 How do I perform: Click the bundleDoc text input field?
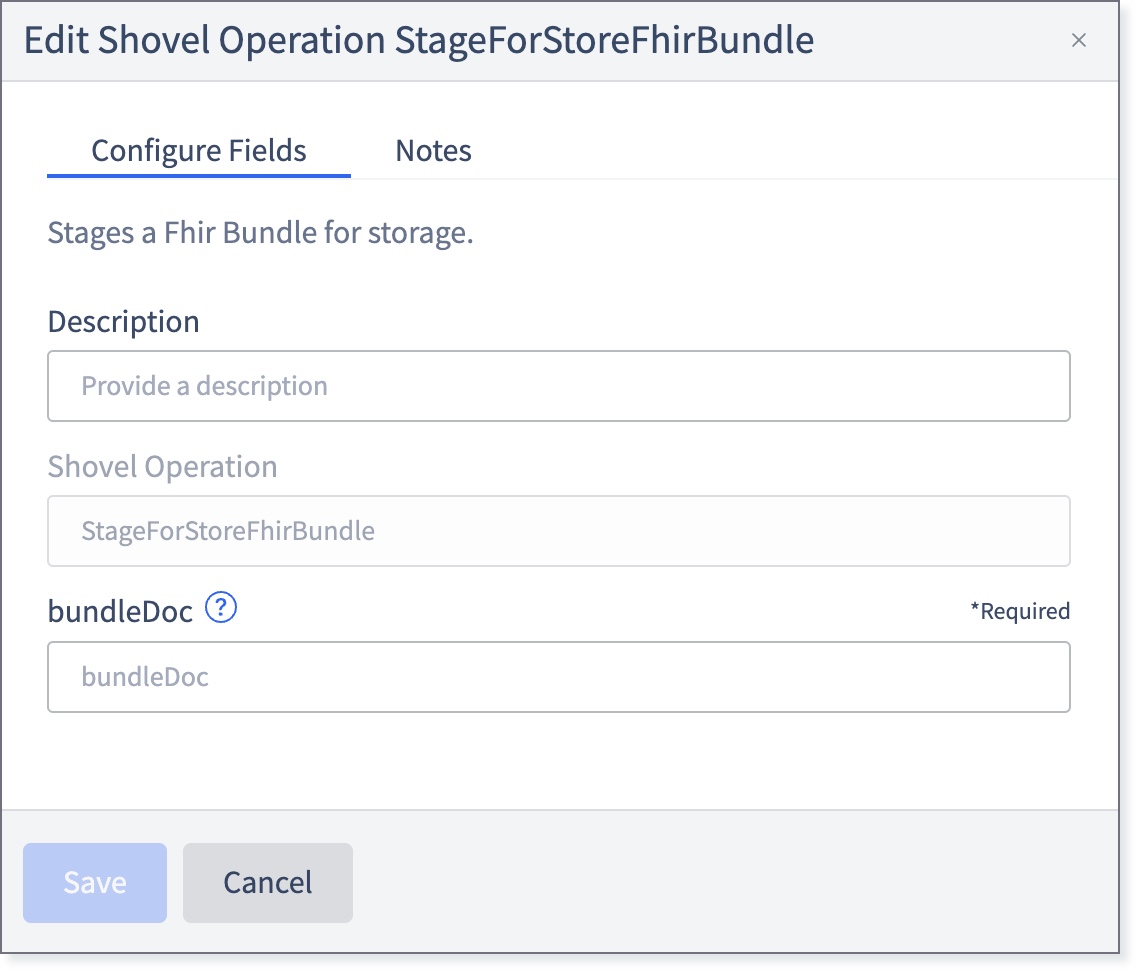[559, 677]
